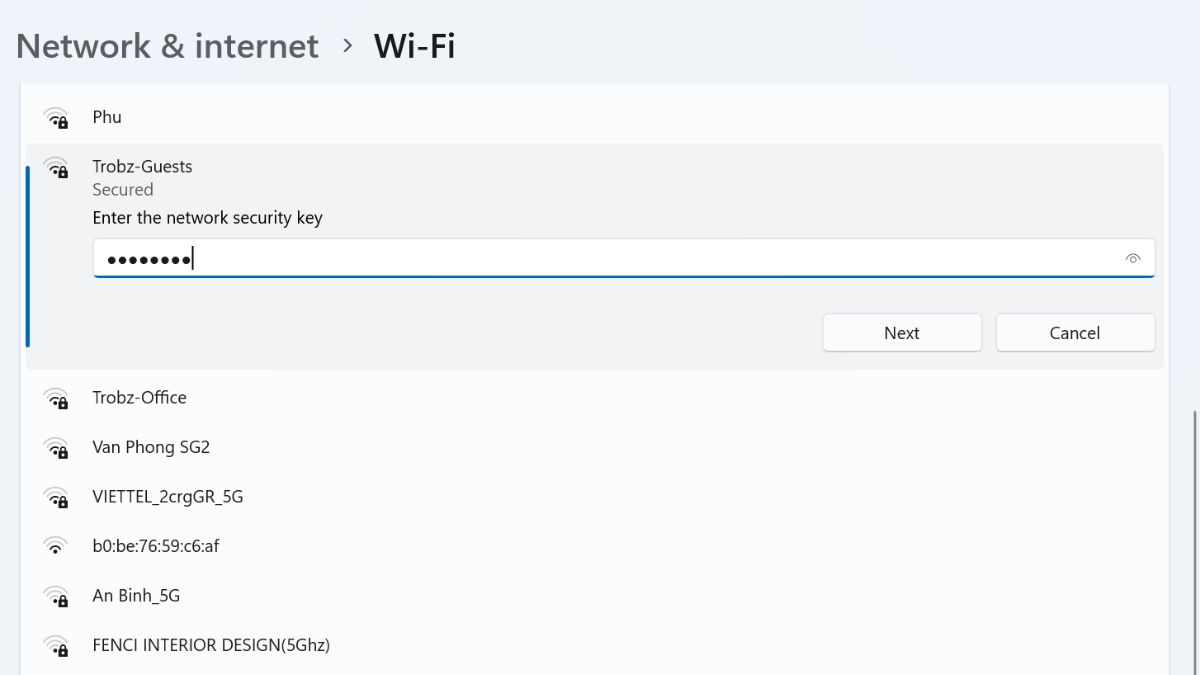Reveal the password with the eye icon
The width and height of the screenshot is (1200, 675).
point(1133,258)
